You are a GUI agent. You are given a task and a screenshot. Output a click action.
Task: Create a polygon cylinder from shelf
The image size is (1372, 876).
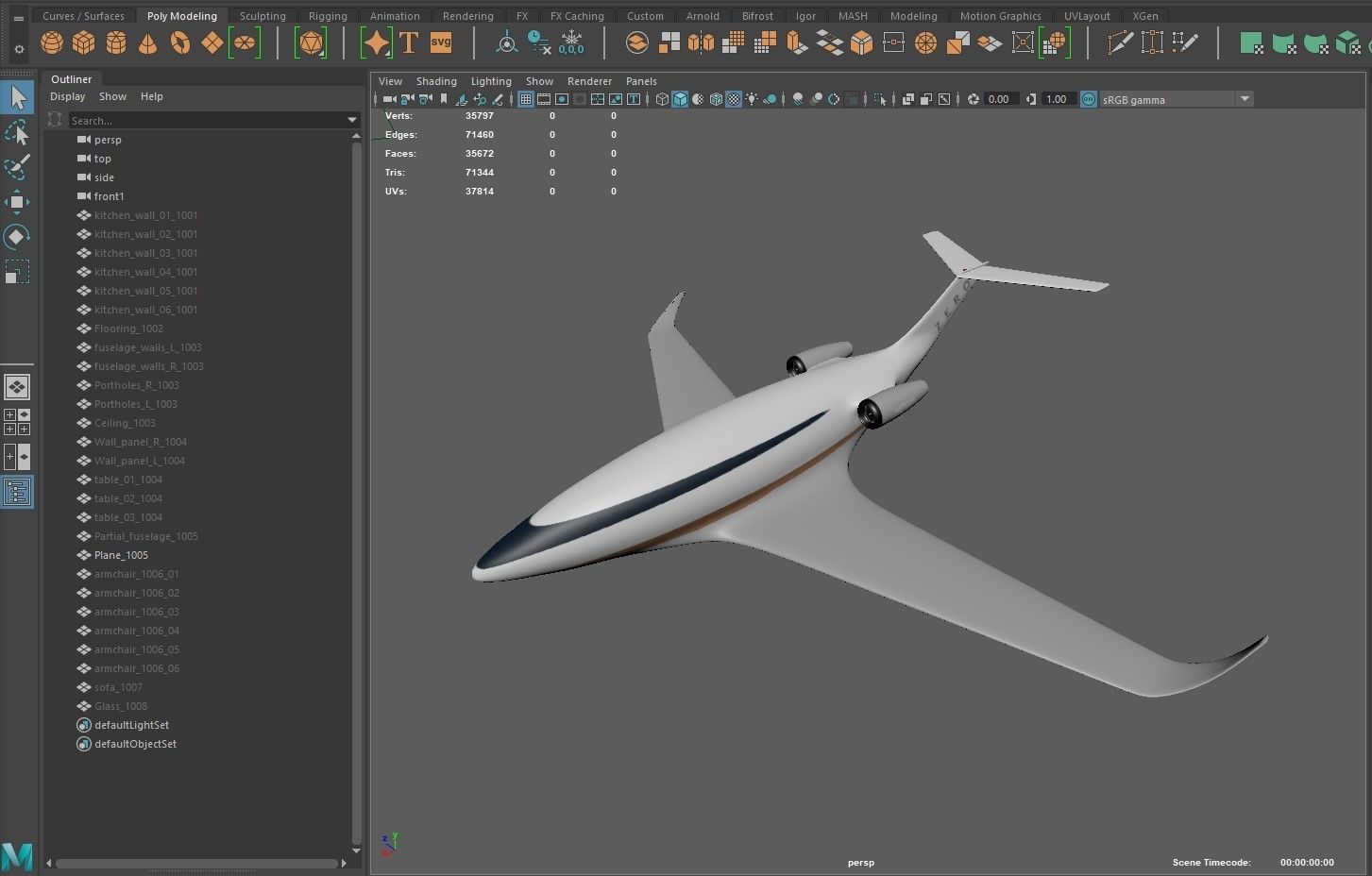(116, 43)
